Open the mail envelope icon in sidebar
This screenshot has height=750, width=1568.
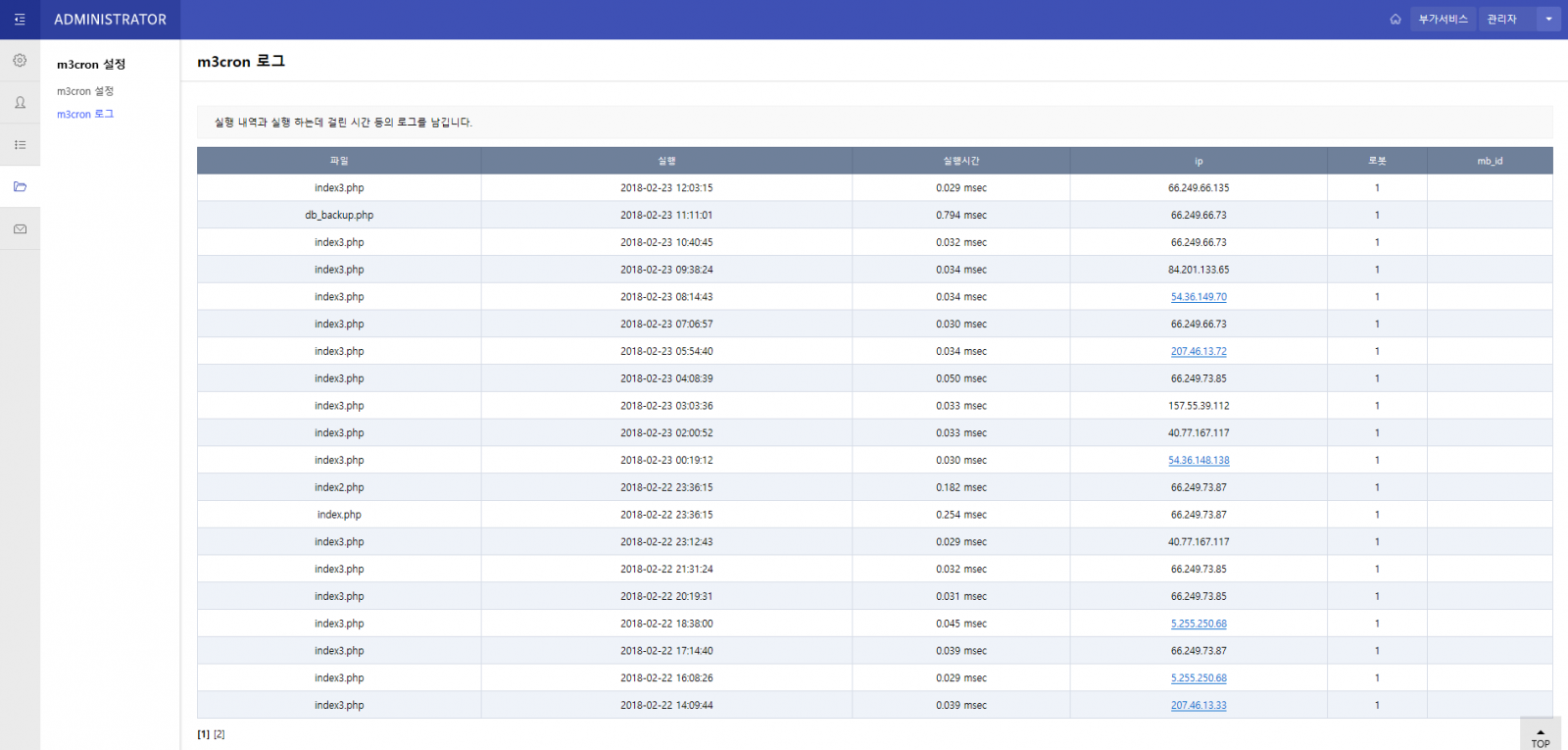point(20,229)
